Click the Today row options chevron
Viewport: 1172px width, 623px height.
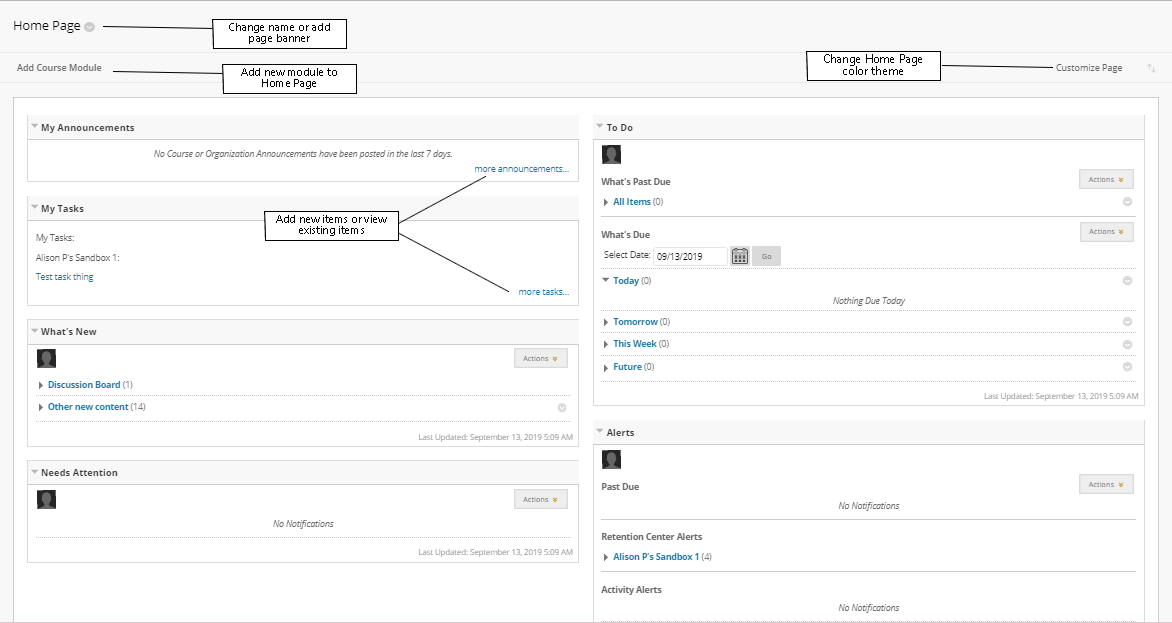(1127, 281)
